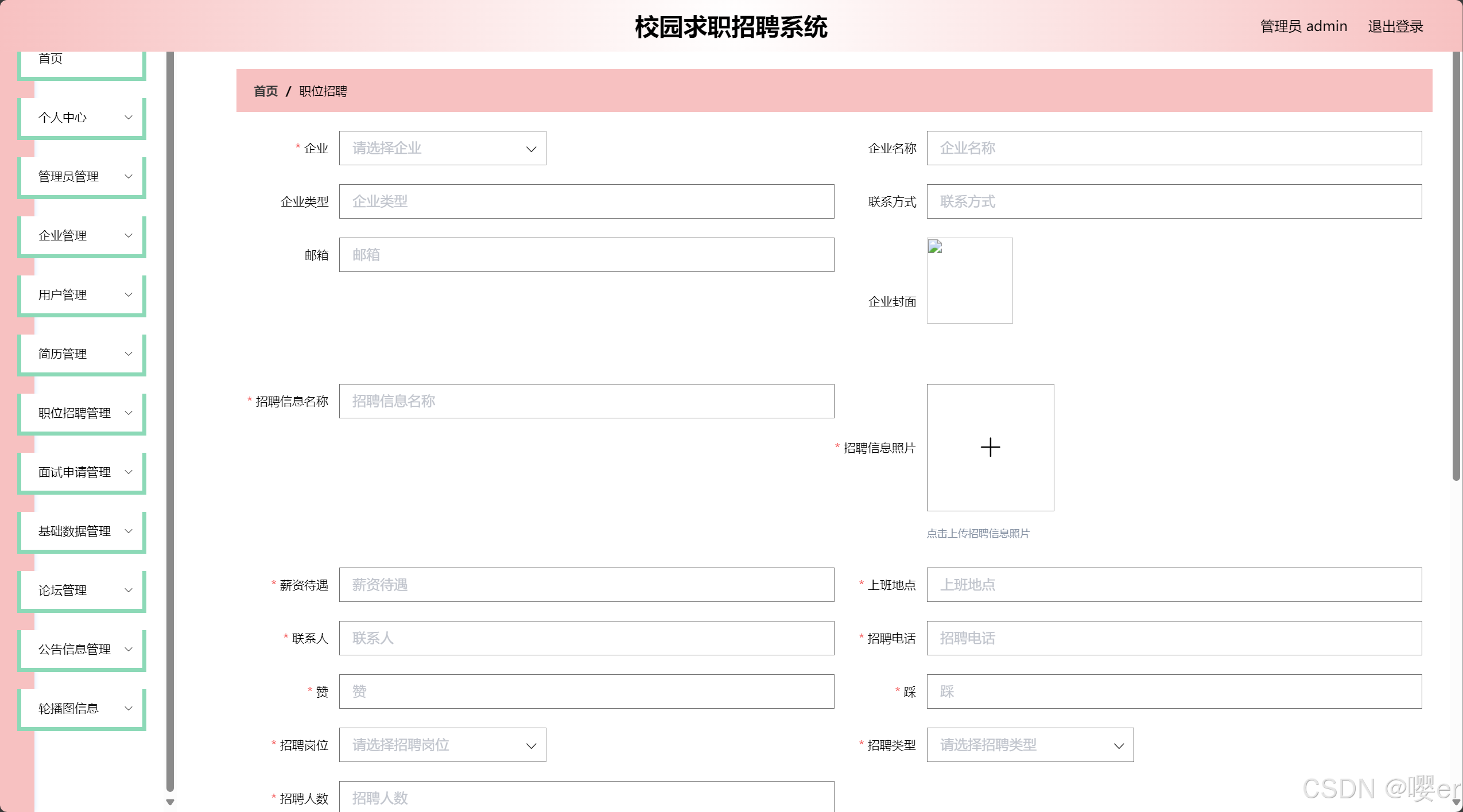The height and width of the screenshot is (812, 1463).
Task: Expand the 企业管理 sidebar chevron
Action: [x=129, y=236]
